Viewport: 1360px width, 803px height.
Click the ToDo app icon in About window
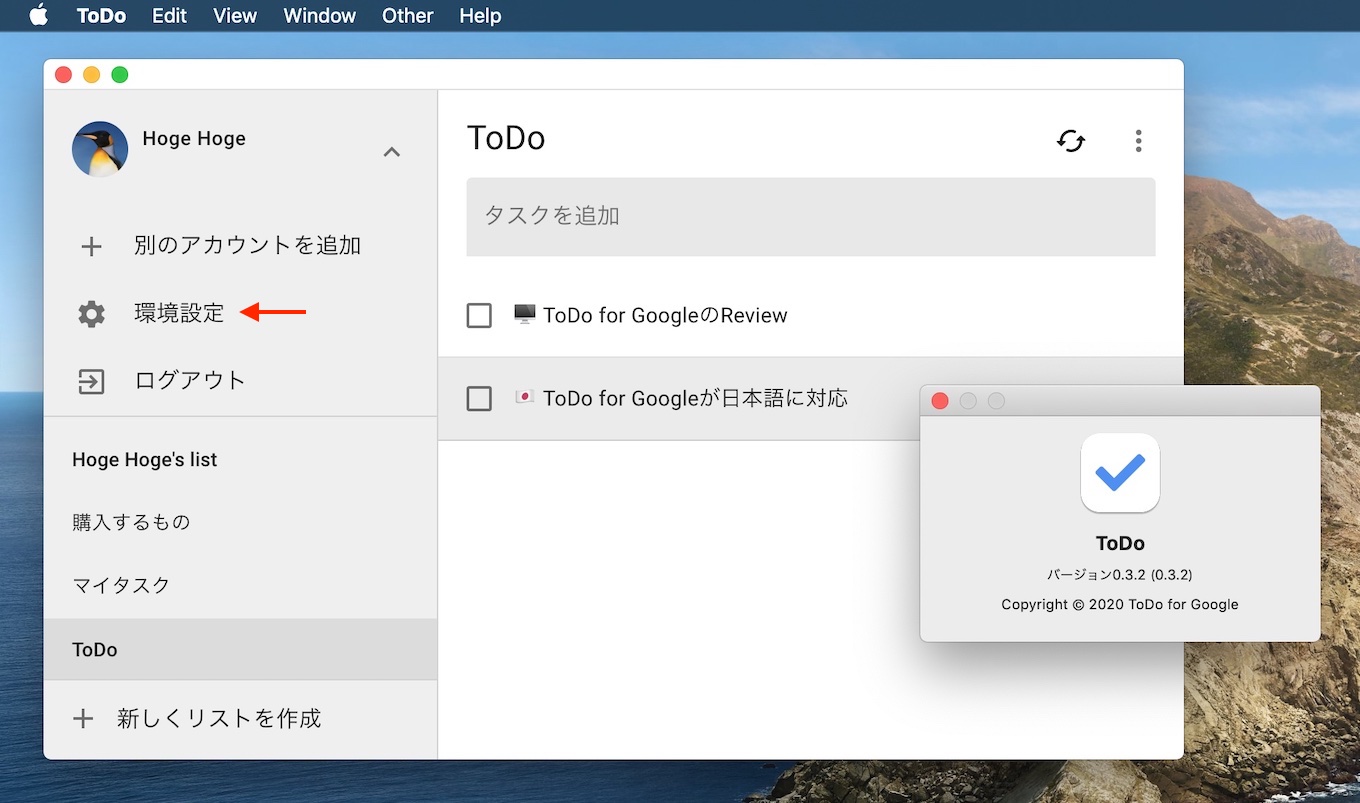[1120, 473]
